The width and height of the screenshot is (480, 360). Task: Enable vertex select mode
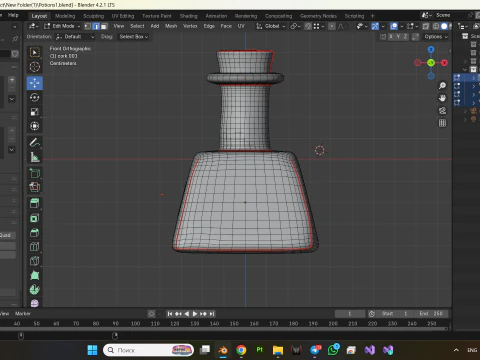tap(88, 26)
